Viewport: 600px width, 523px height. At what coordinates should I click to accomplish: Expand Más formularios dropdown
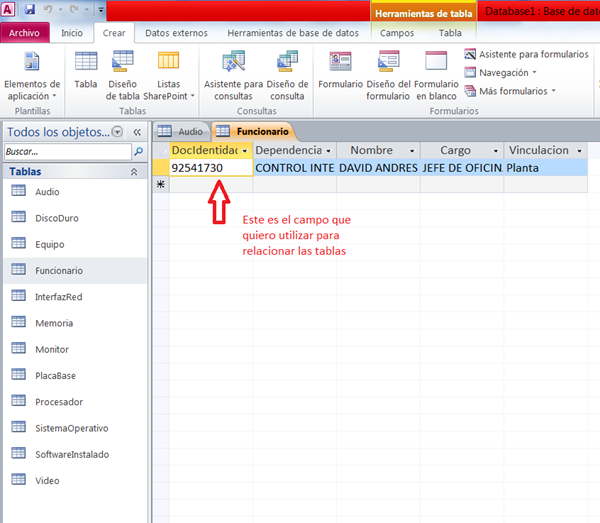pos(513,91)
